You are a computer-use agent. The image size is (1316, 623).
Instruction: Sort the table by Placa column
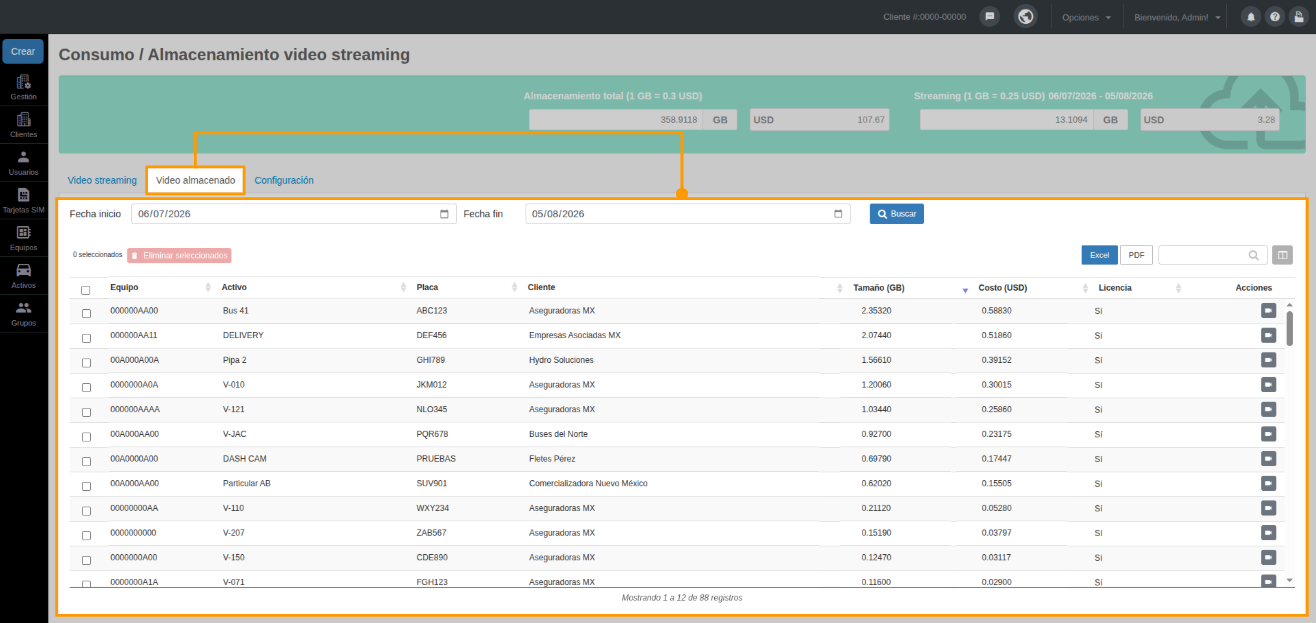[465, 288]
